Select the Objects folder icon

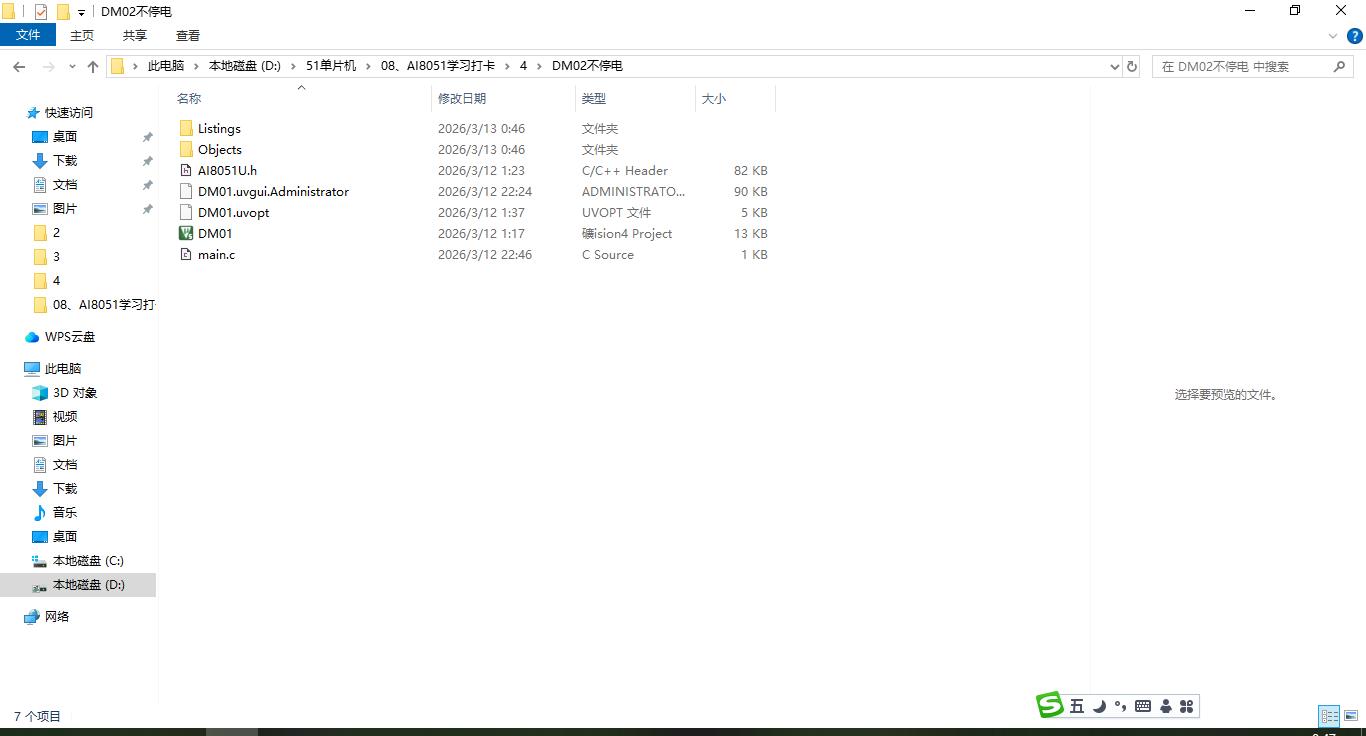[x=186, y=149]
